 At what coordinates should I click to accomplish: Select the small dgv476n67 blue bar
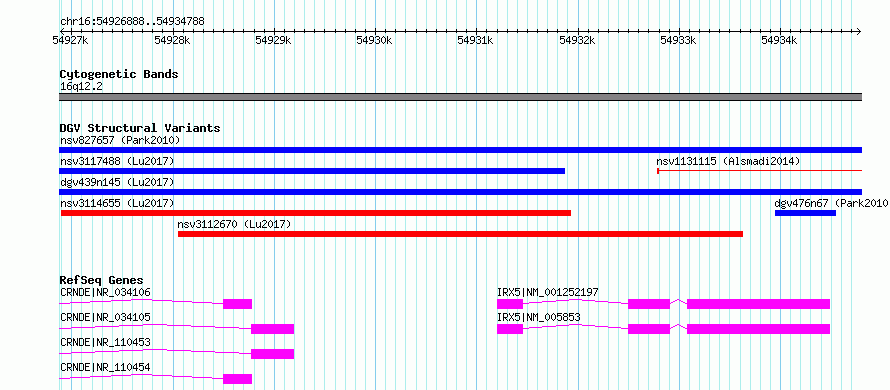click(805, 213)
